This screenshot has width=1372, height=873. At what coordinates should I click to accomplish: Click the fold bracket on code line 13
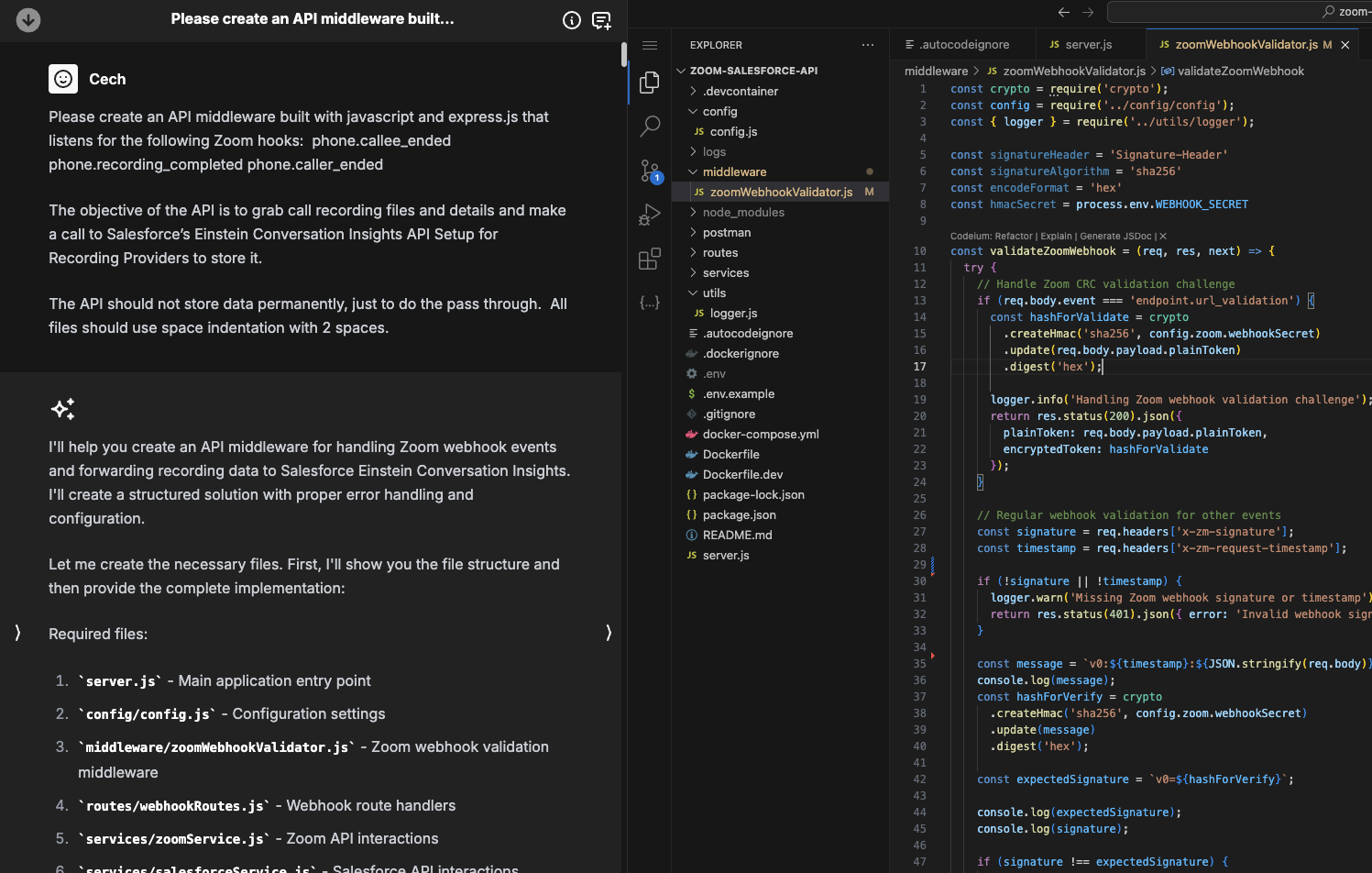click(x=1311, y=301)
